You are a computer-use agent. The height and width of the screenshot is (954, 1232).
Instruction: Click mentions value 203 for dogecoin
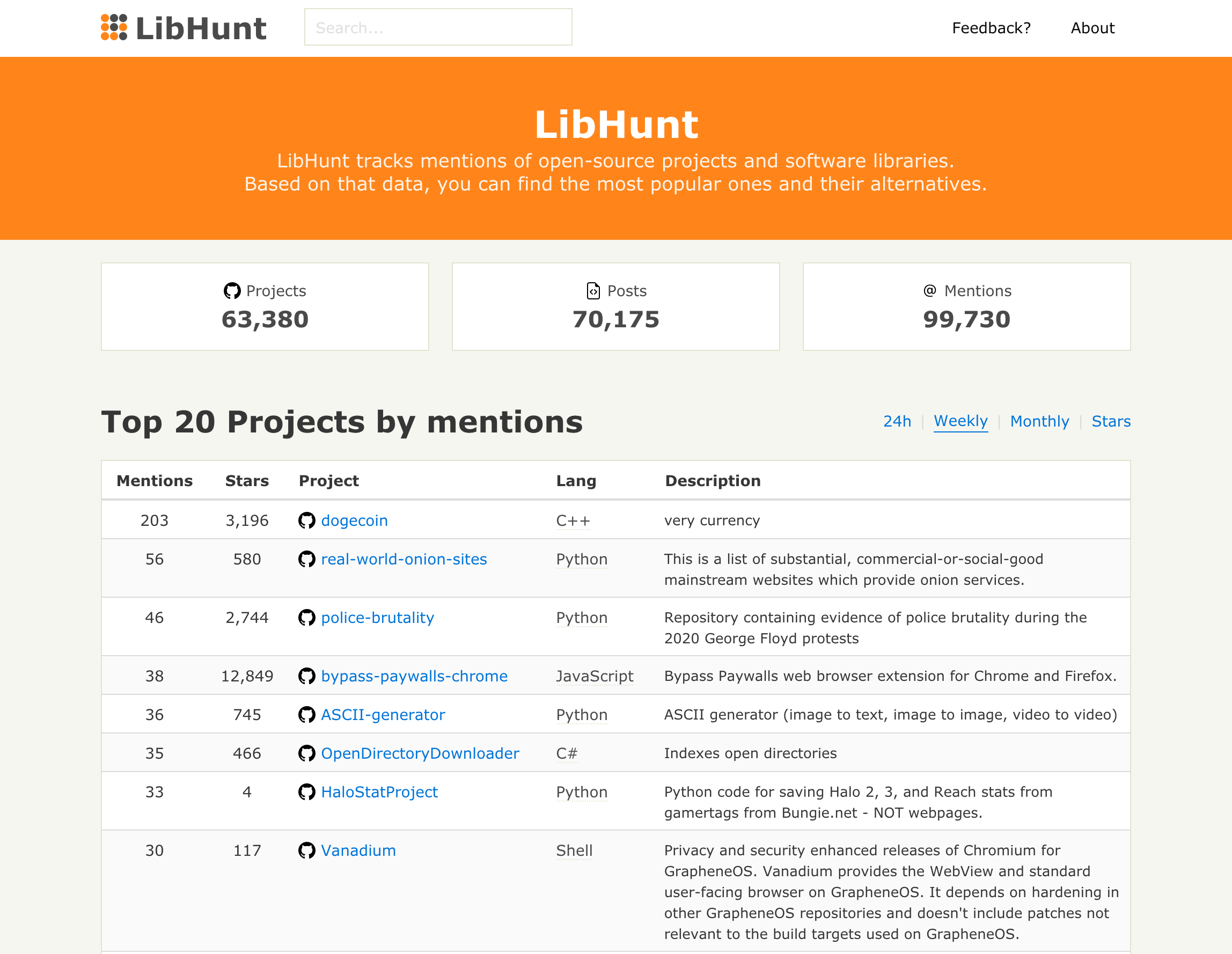155,520
